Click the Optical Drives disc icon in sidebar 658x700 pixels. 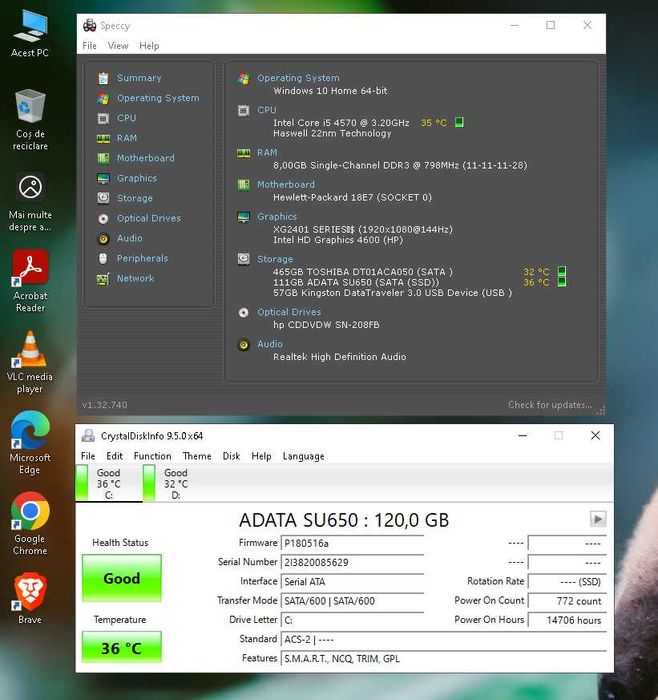click(103, 218)
